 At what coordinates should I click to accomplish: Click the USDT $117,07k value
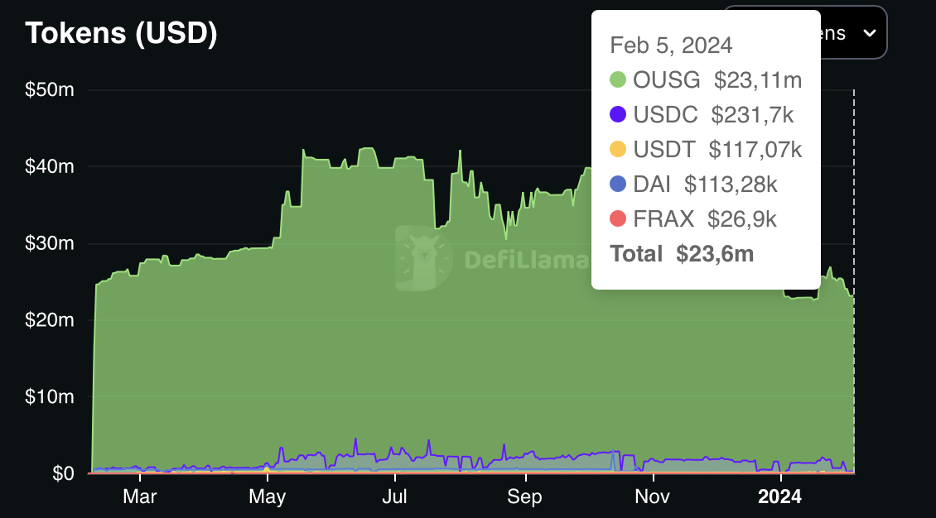click(755, 149)
